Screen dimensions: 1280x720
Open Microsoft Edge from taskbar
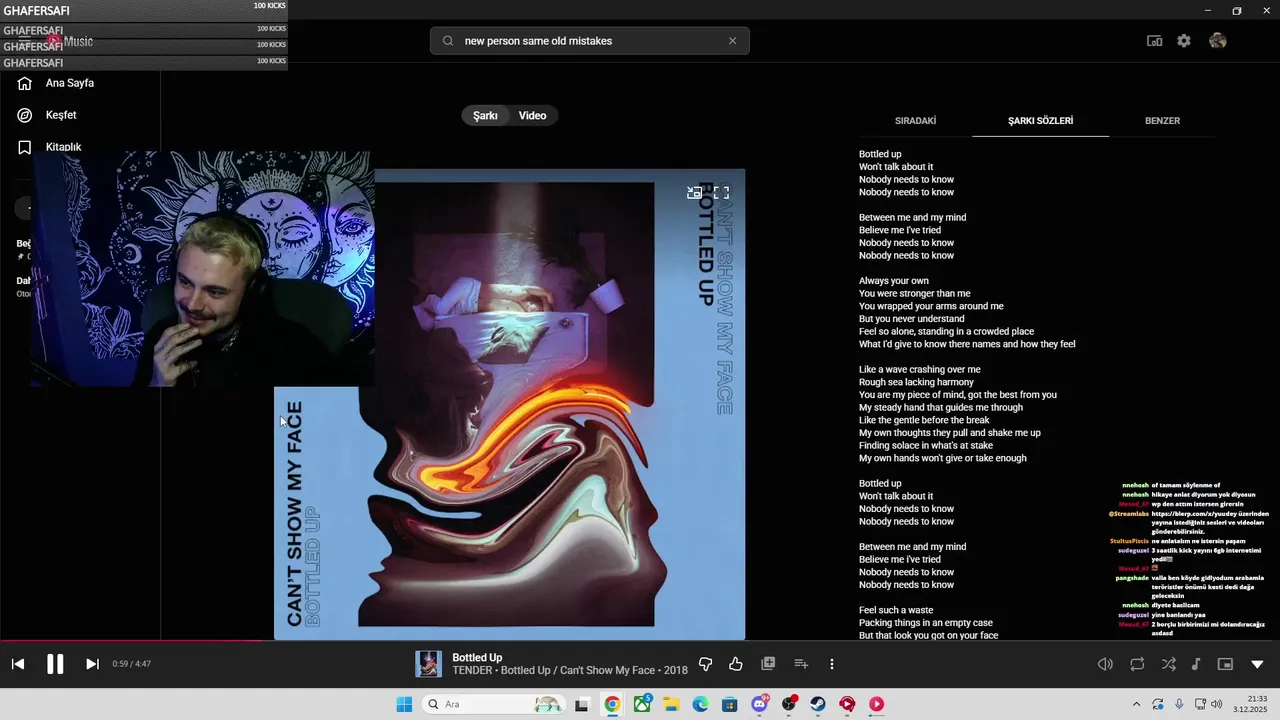click(x=700, y=704)
